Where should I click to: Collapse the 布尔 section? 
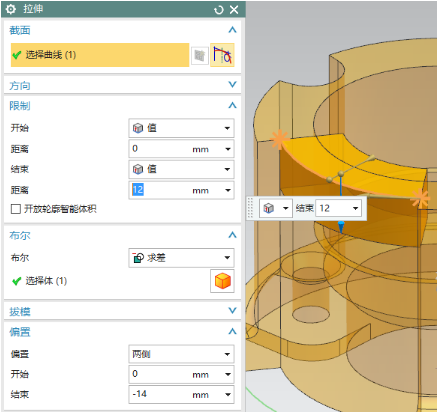(232, 235)
